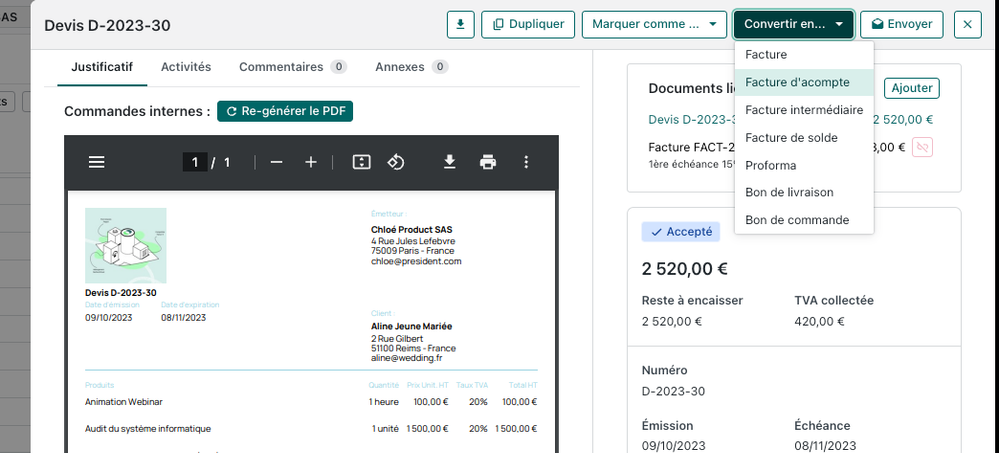Click the PDF page number field
Image resolution: width=999 pixels, height=453 pixels.
(195, 162)
